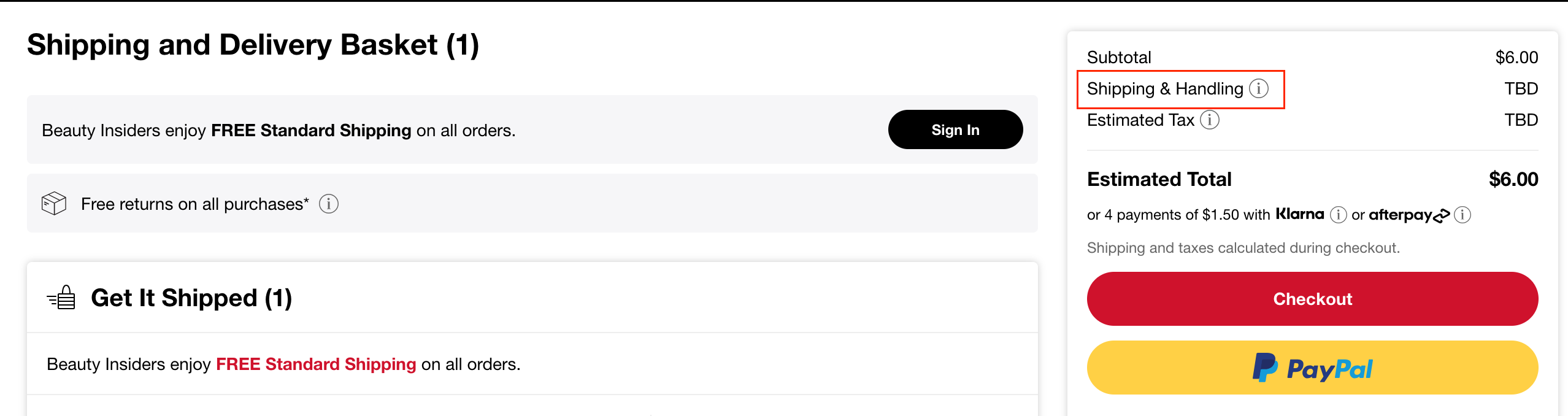Click the Shipping and Delivery Basket heading

coord(253,45)
